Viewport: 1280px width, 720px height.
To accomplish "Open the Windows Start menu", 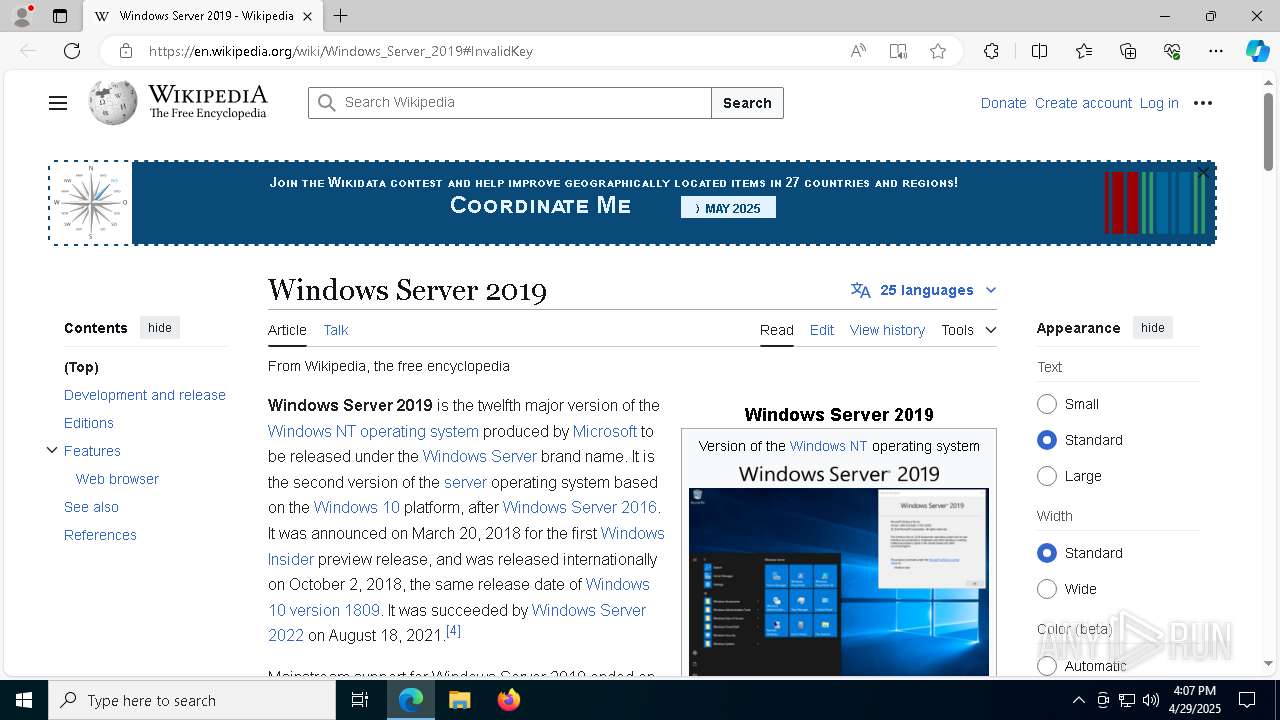I will pyautogui.click(x=24, y=700).
